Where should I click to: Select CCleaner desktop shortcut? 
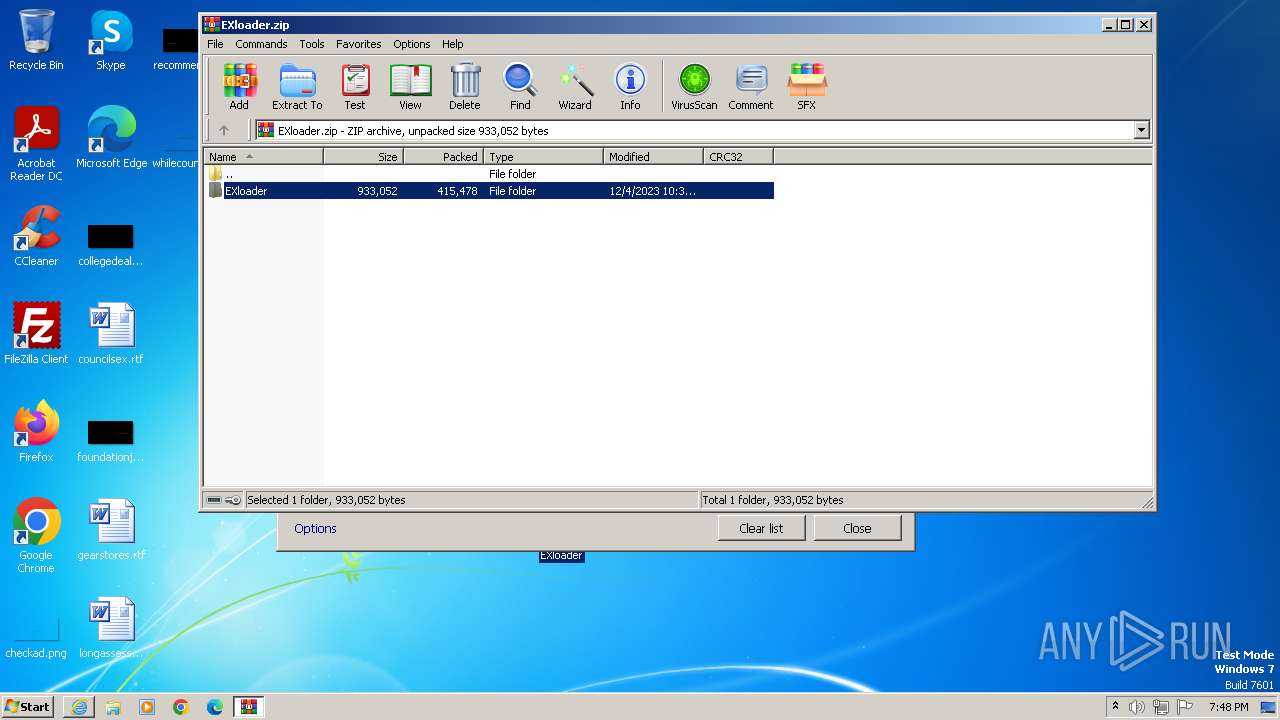point(36,236)
